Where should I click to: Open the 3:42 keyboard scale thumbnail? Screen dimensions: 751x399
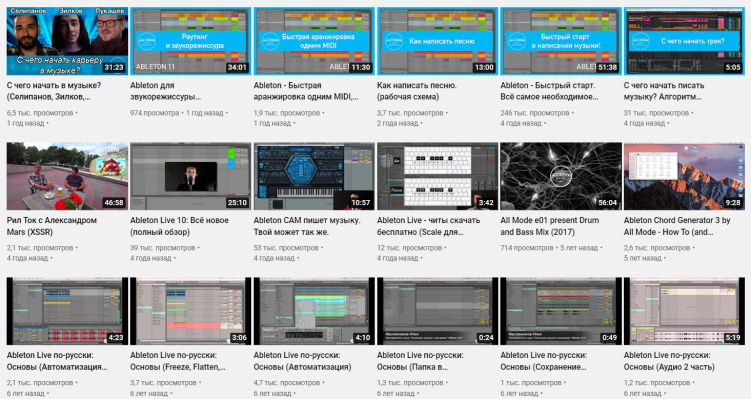(x=437, y=176)
